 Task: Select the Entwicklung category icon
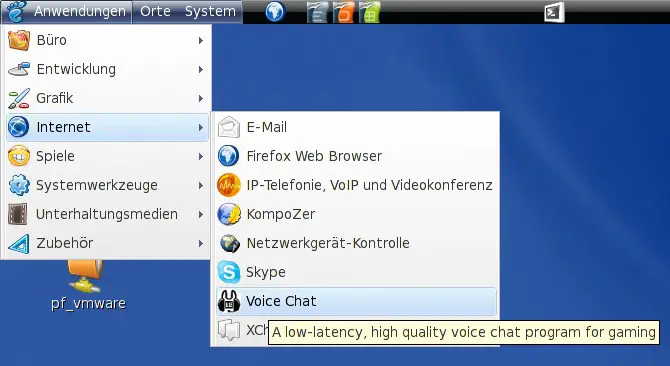19,69
